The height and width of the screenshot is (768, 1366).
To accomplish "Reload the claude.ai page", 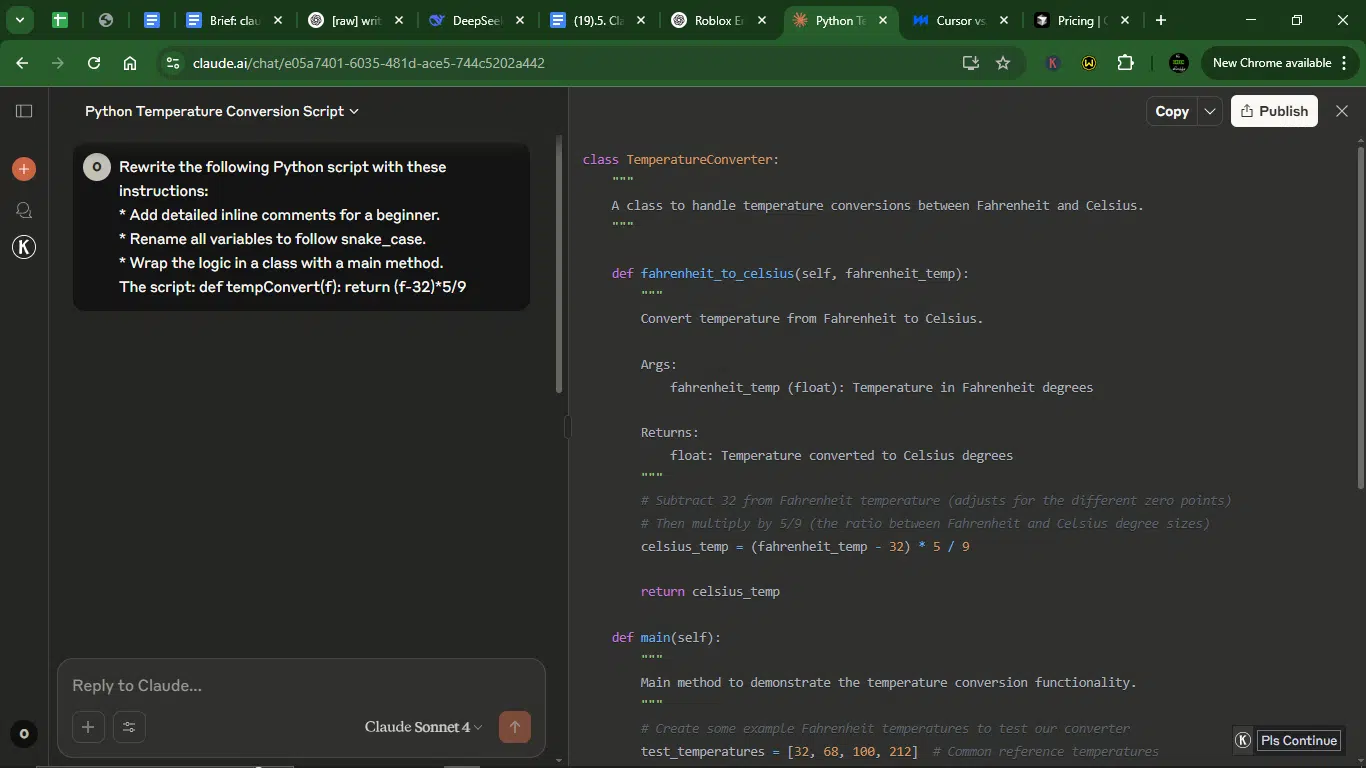I will 94,63.
